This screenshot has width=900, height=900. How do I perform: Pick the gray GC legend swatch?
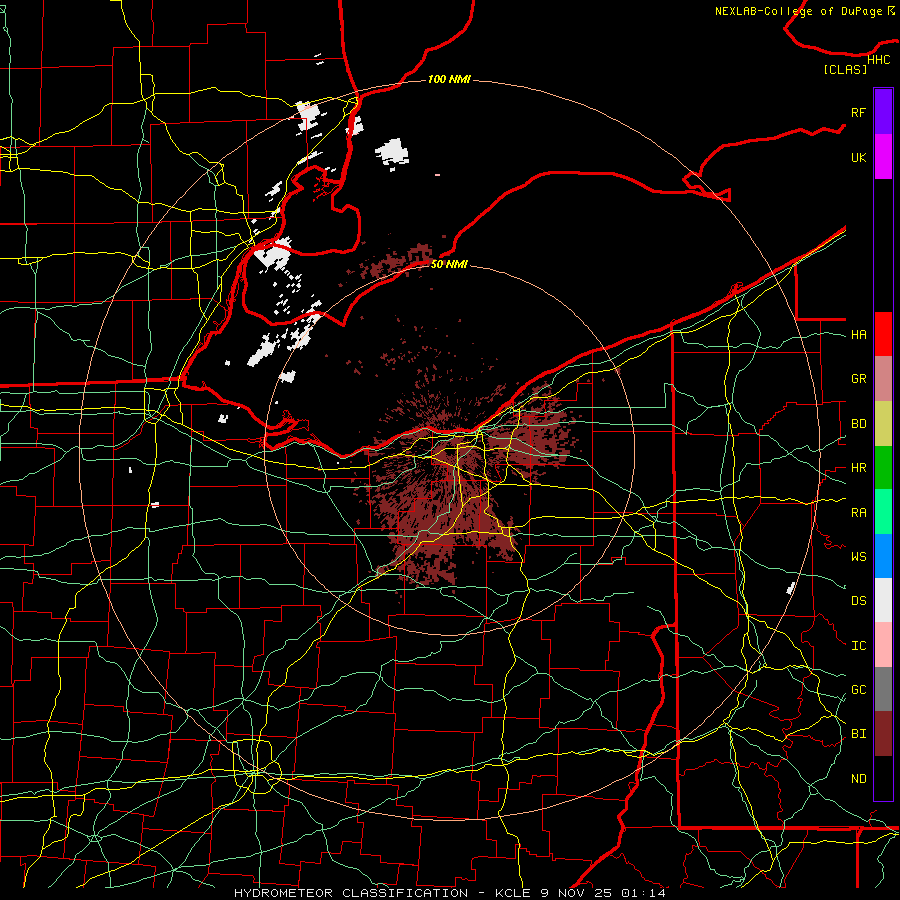click(883, 689)
